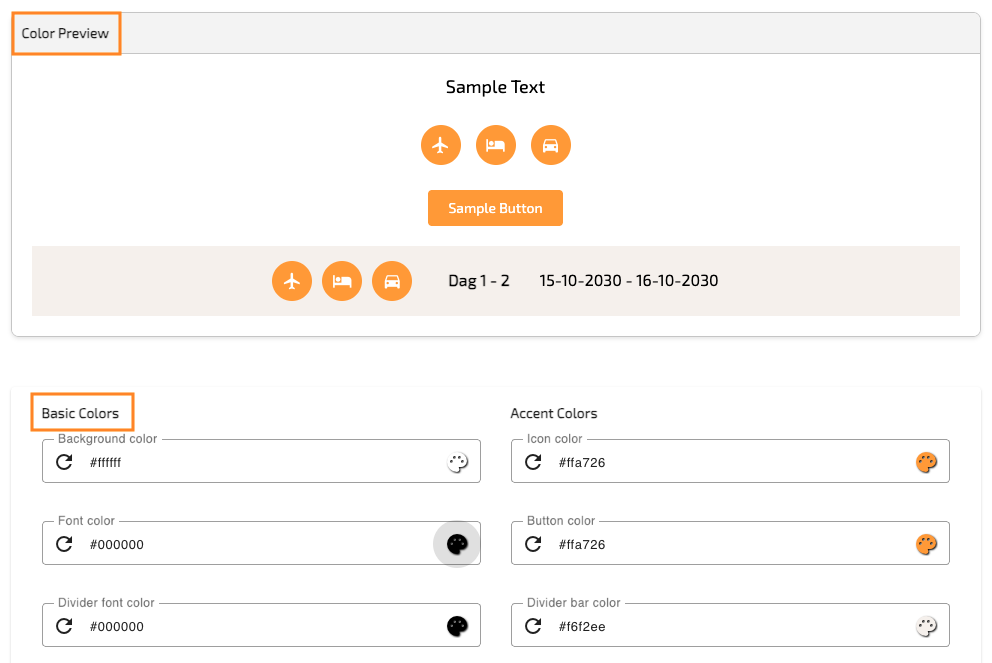The image size is (992, 663).
Task: Click the Sample Button
Action: pos(495,208)
